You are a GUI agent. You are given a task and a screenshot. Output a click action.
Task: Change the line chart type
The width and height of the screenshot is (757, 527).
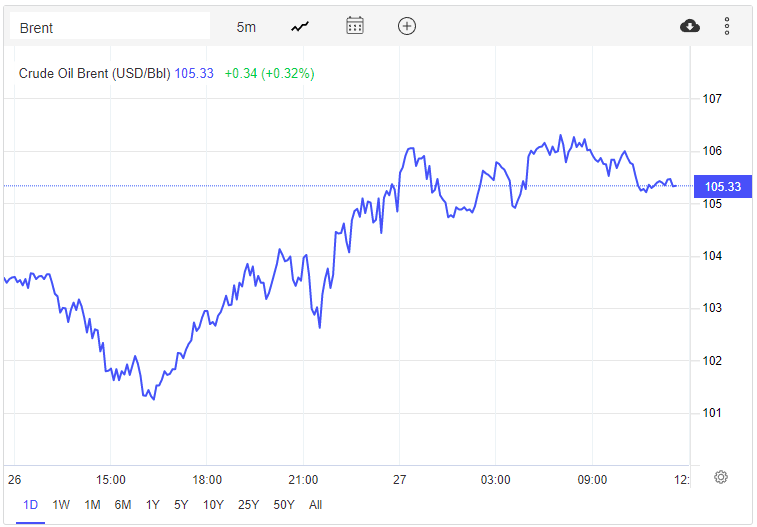300,27
